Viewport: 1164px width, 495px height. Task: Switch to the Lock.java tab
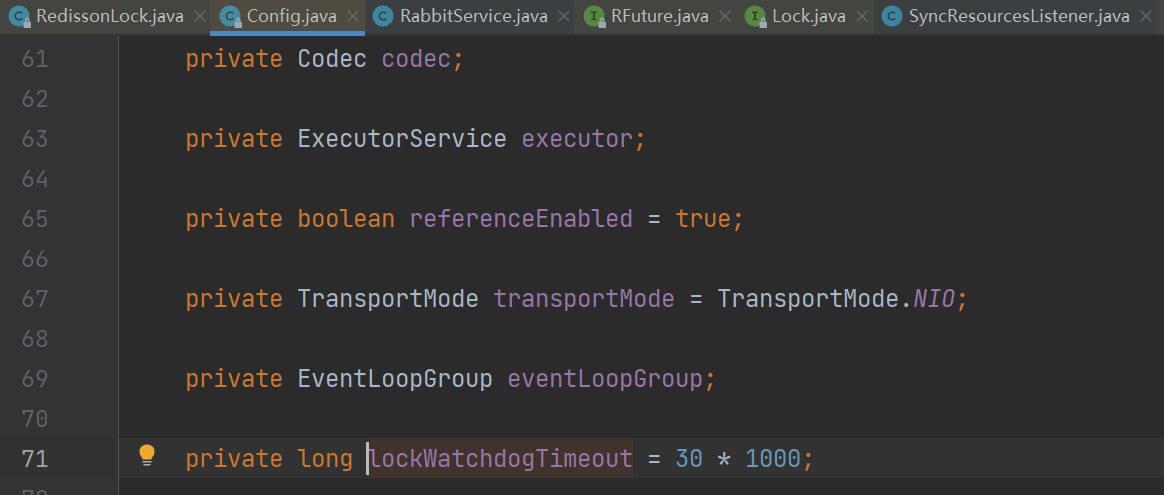[808, 16]
